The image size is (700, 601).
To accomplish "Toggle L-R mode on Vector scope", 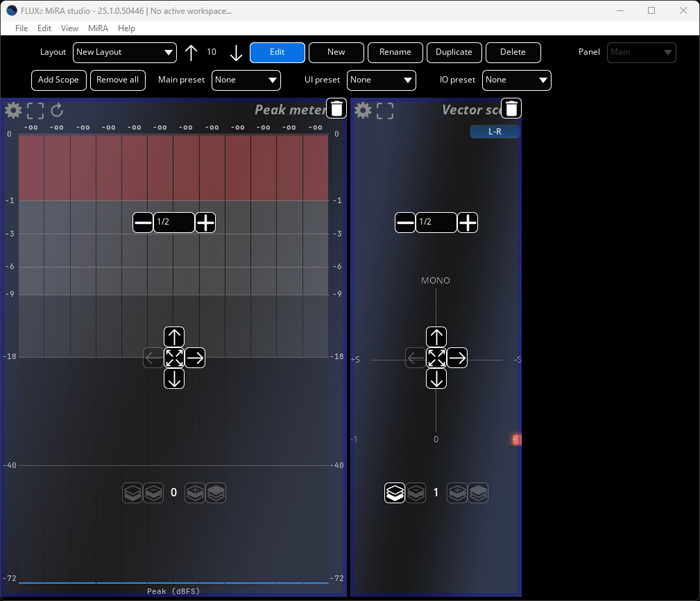I will pyautogui.click(x=495, y=132).
